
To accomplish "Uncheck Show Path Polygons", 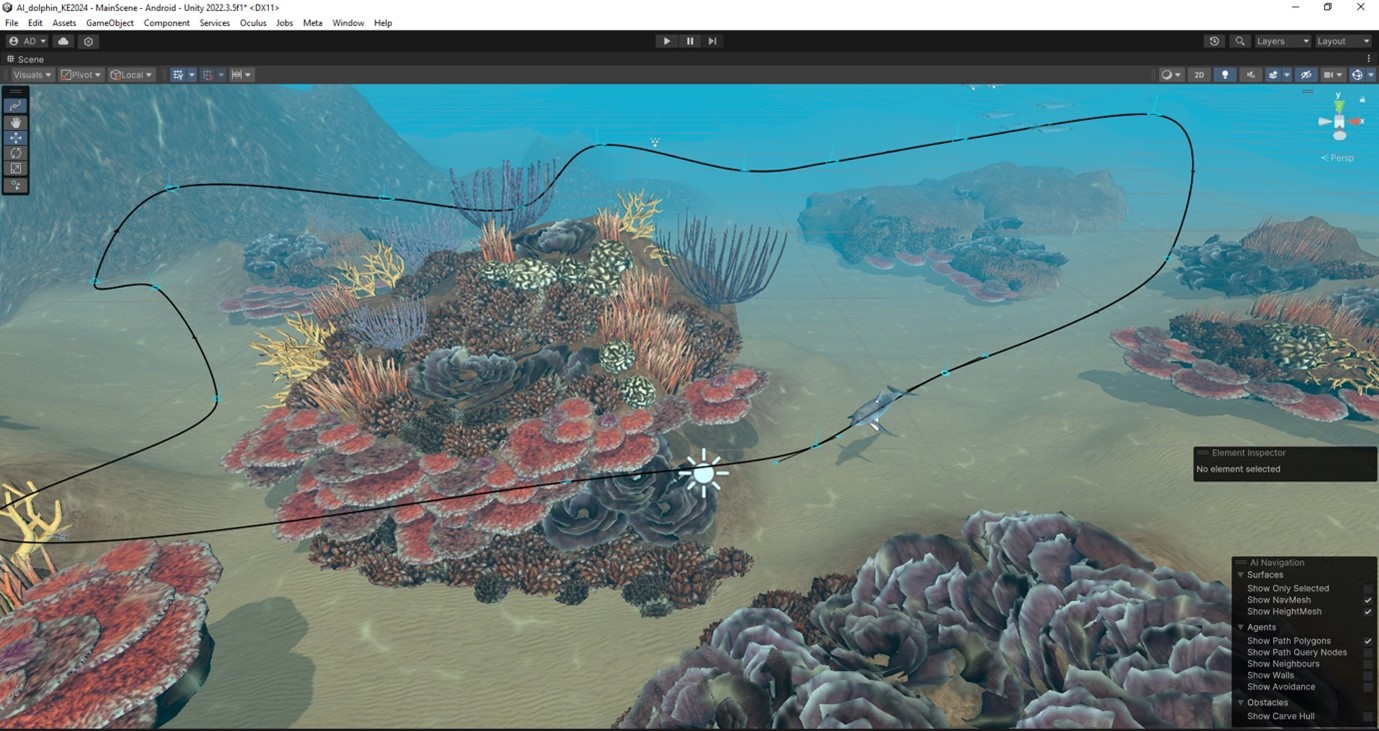I will coord(1368,641).
